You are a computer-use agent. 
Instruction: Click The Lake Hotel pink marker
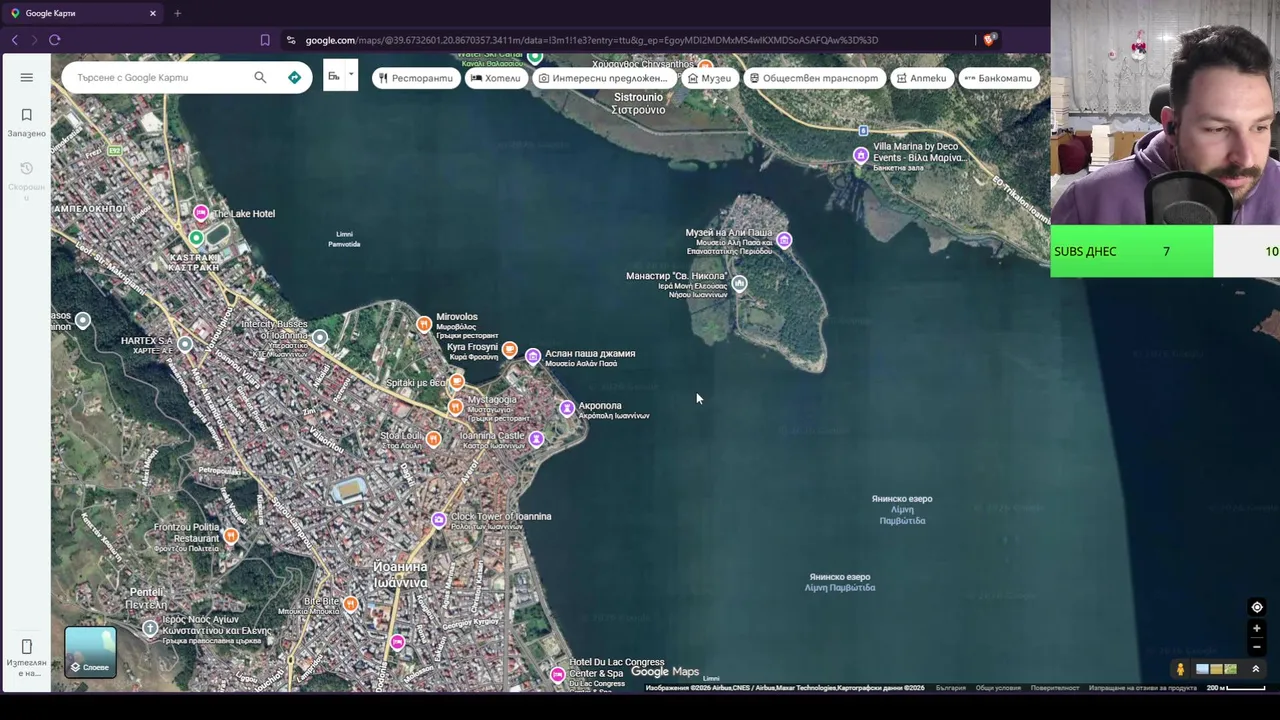tap(201, 212)
